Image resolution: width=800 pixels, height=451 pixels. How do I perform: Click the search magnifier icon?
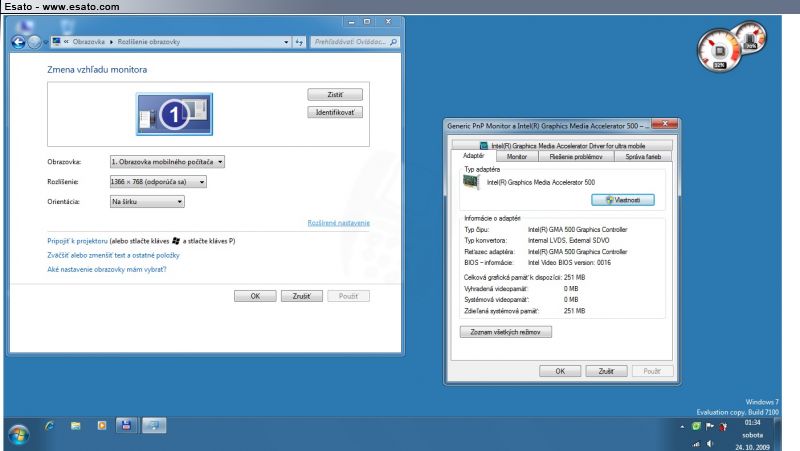click(393, 42)
